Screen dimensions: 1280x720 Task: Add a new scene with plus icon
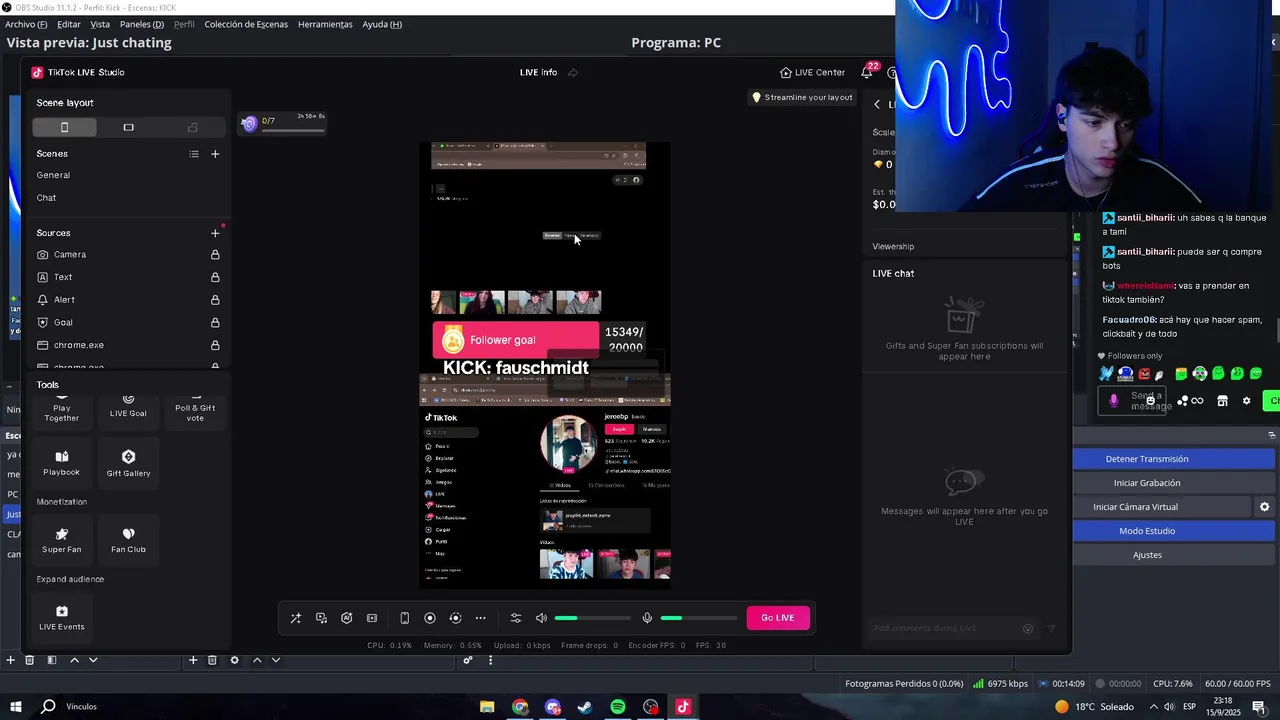pos(215,154)
